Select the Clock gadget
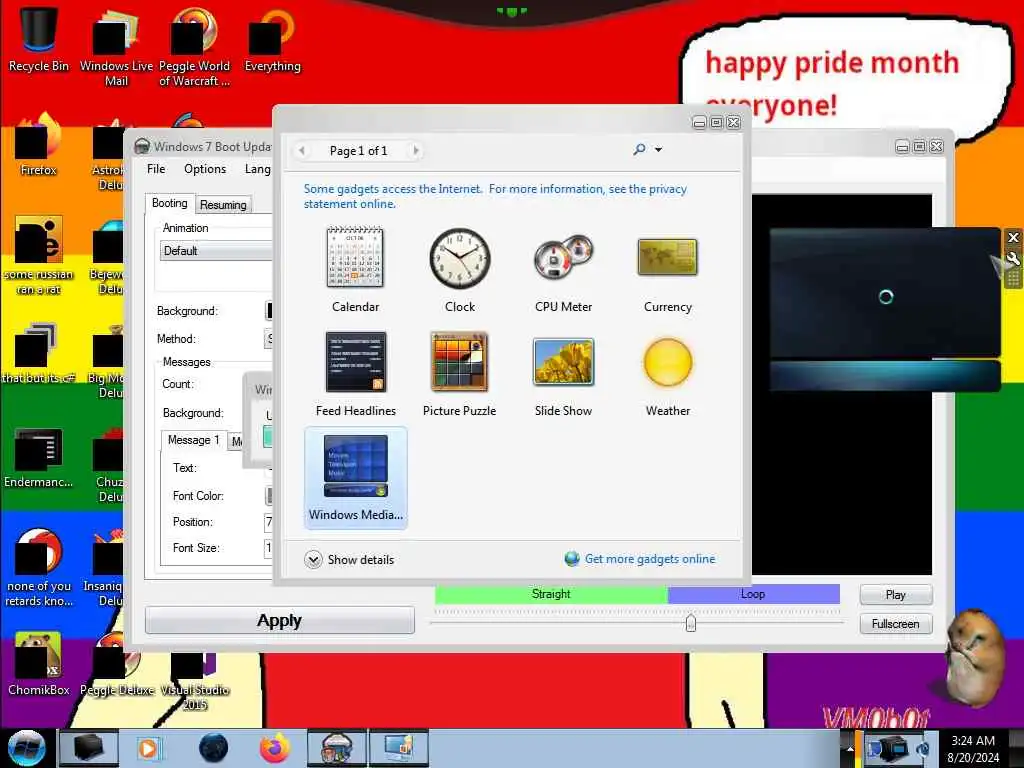 [460, 269]
